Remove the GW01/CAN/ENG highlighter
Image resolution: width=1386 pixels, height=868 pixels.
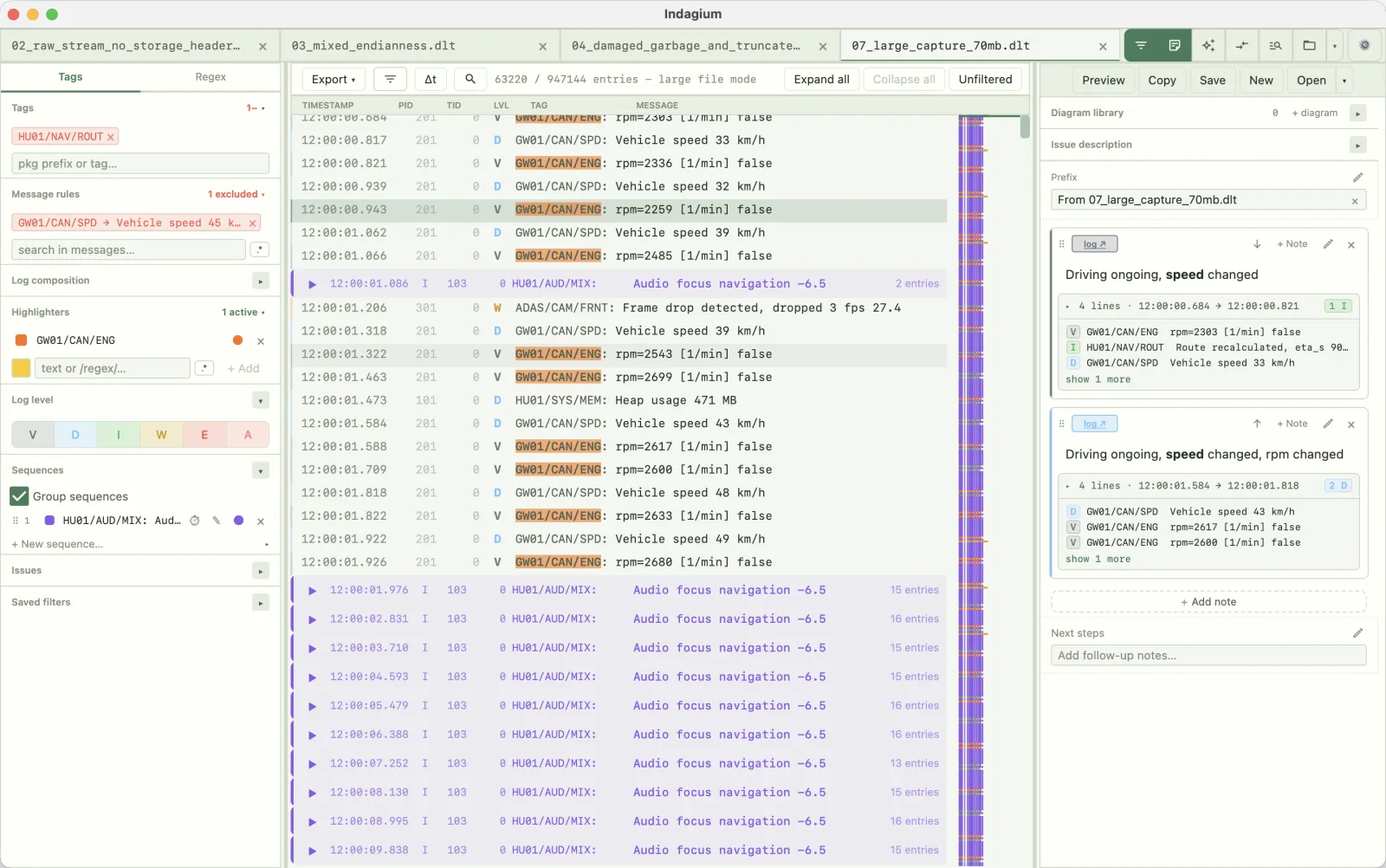(261, 341)
